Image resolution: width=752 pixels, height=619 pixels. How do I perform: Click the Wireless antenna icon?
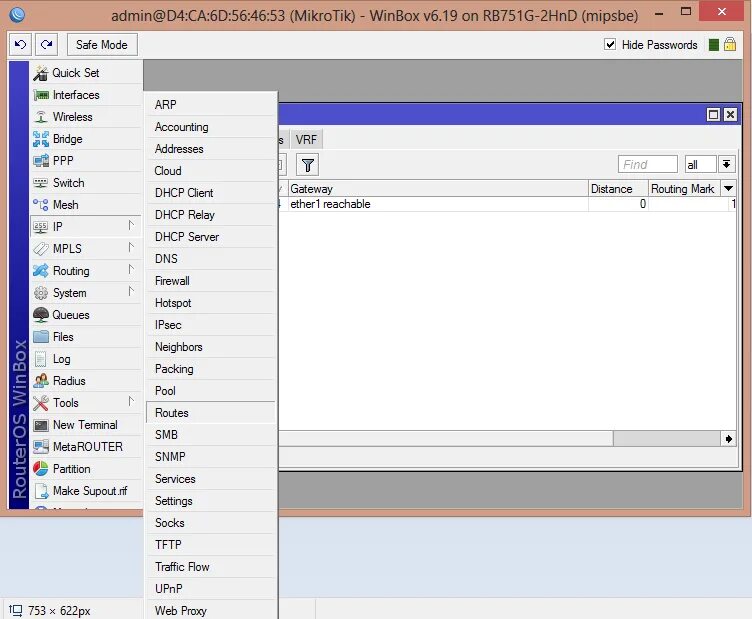[x=41, y=117]
